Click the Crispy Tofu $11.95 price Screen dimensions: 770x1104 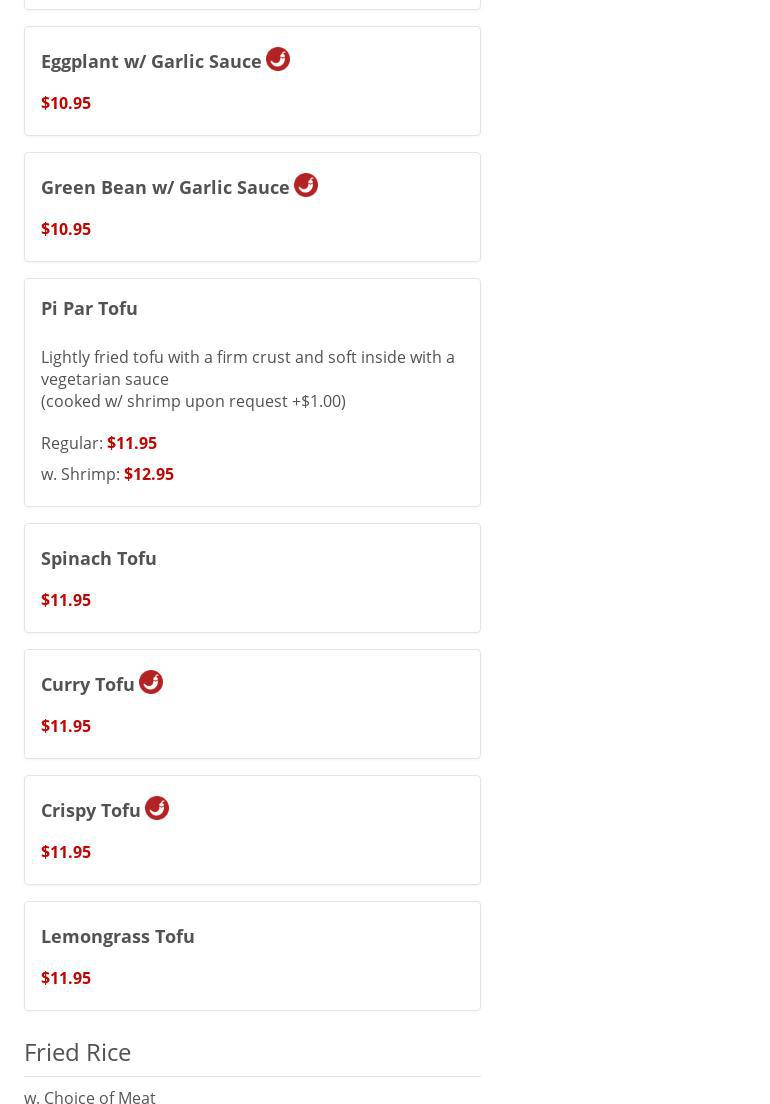[66, 852]
